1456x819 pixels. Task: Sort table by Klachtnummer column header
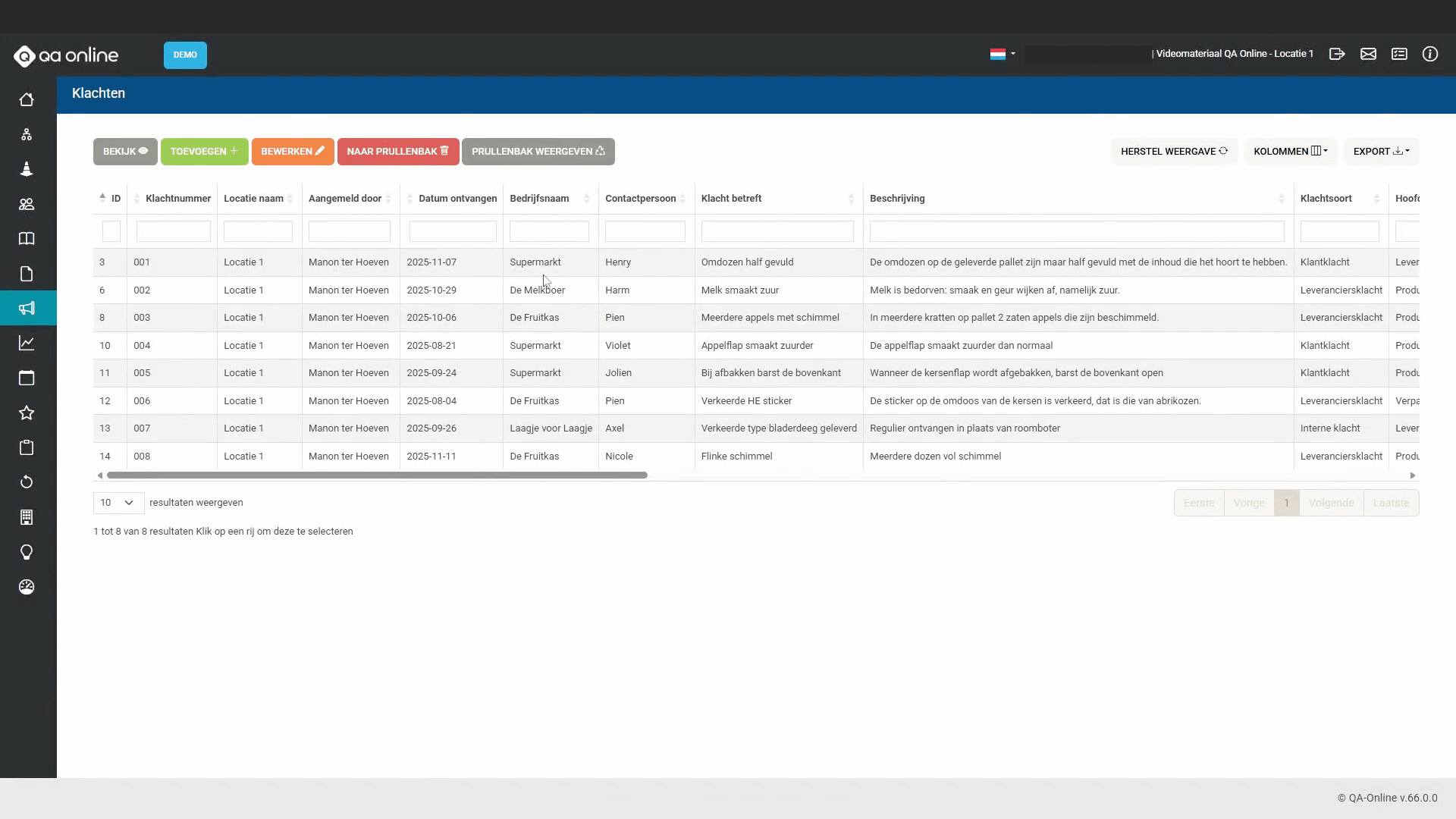177,199
